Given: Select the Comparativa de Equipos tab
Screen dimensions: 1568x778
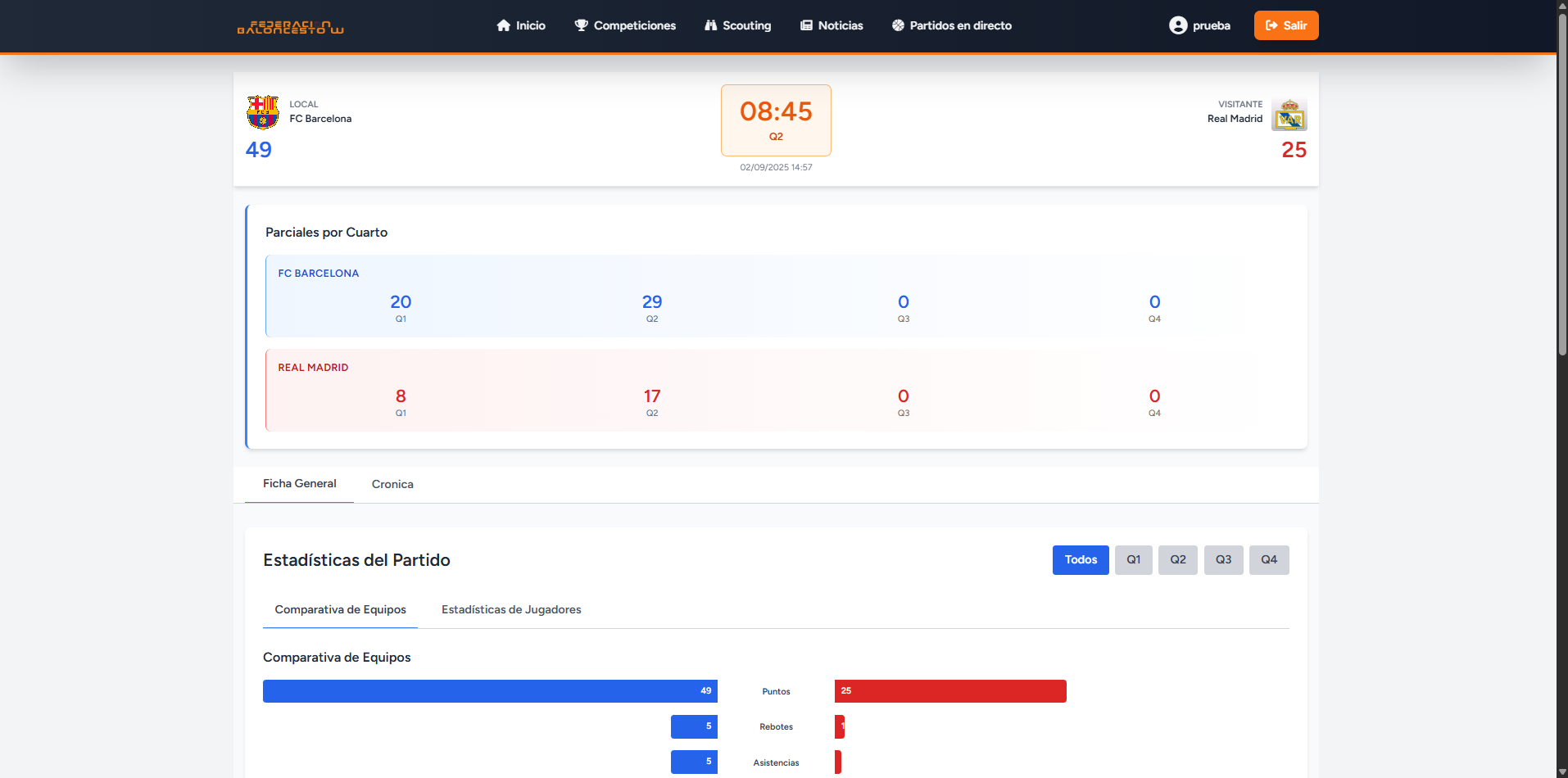Looking at the screenshot, I should [340, 609].
